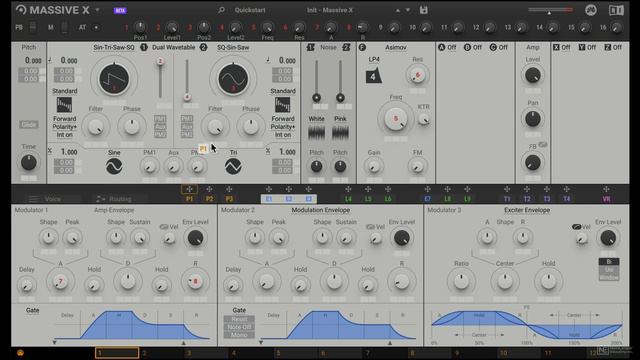This screenshot has height=360, width=640.
Task: Select the P1 performer modulator tab
Action: pyautogui.click(x=189, y=199)
